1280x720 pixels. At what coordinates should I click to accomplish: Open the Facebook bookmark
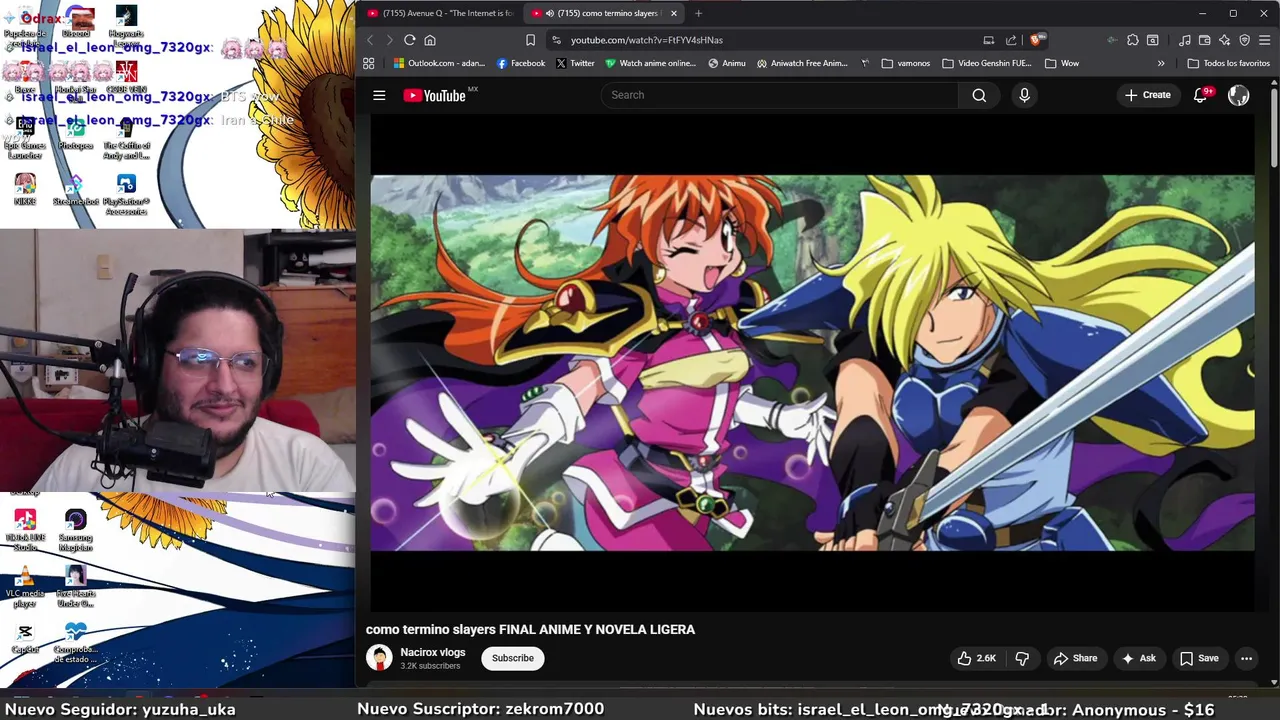tap(521, 63)
